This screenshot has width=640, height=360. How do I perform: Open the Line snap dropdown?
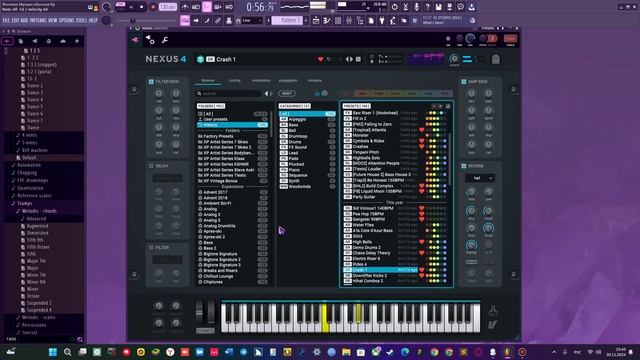(251, 20)
